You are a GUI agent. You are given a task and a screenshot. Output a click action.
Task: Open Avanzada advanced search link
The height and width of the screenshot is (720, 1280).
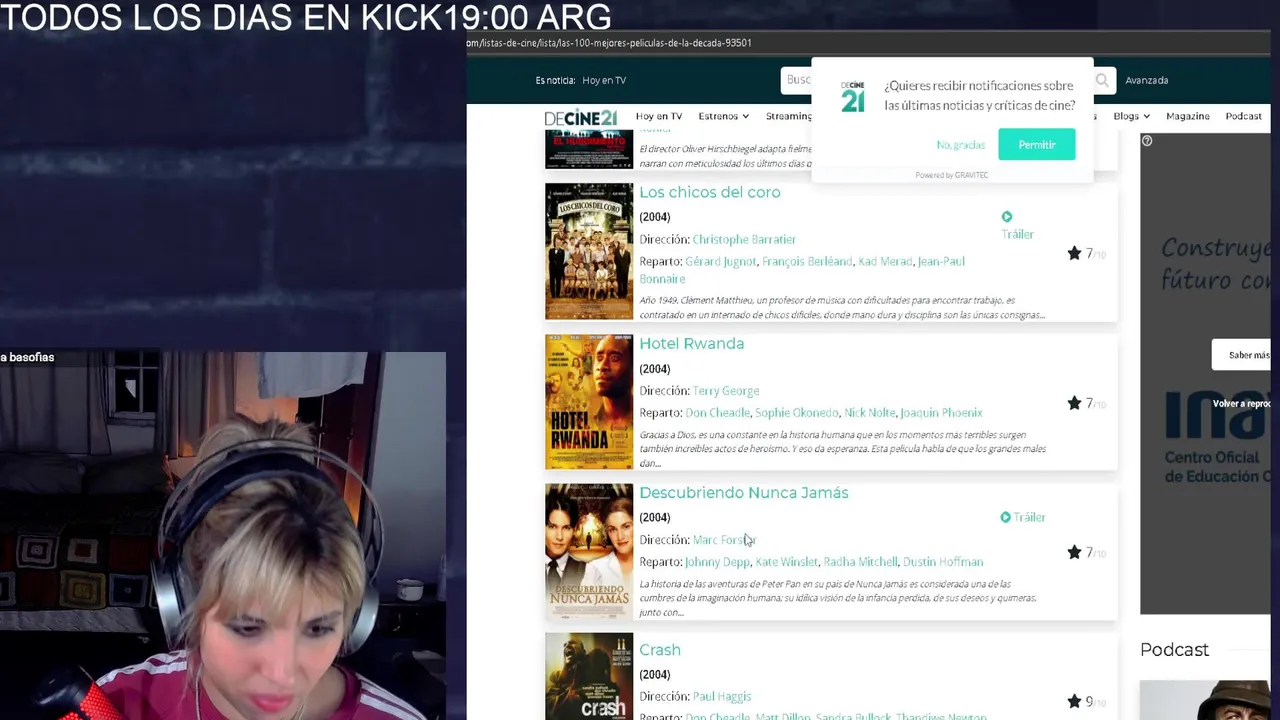(x=1146, y=80)
